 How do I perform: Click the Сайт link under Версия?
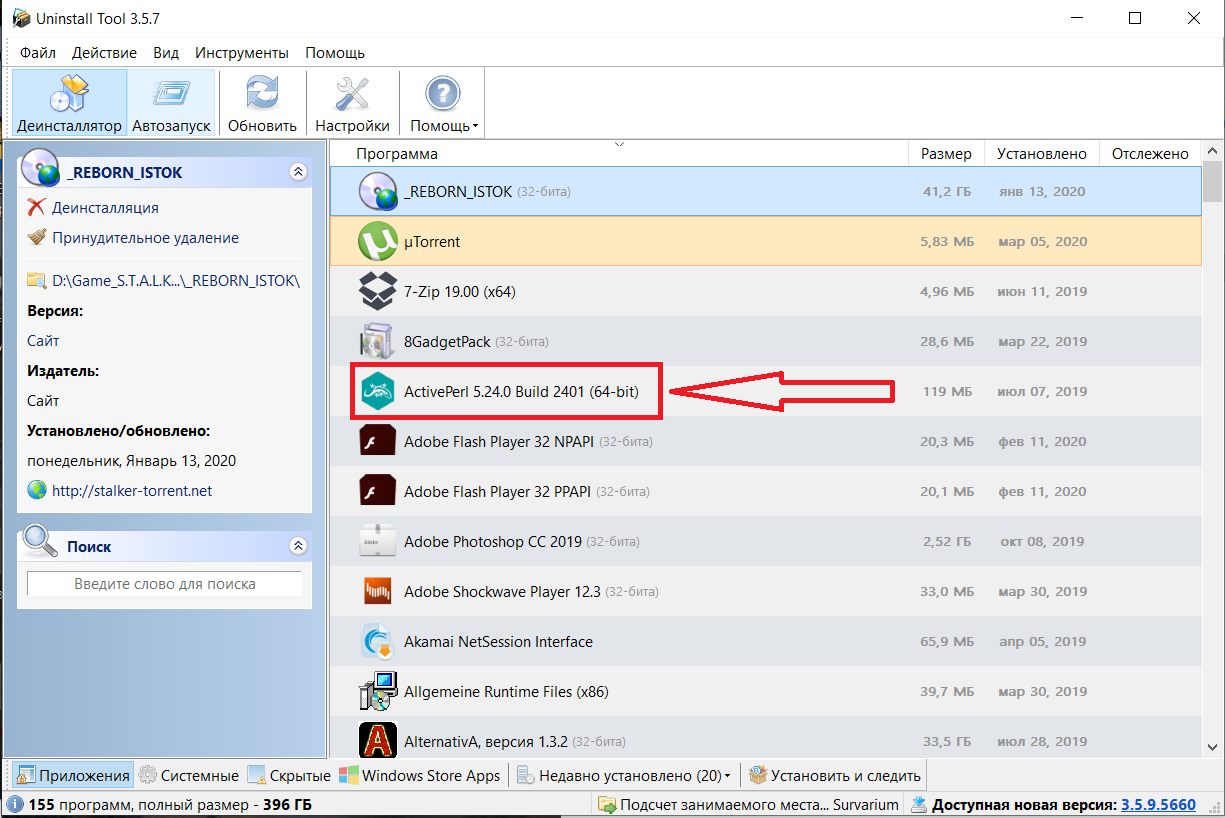click(43, 340)
